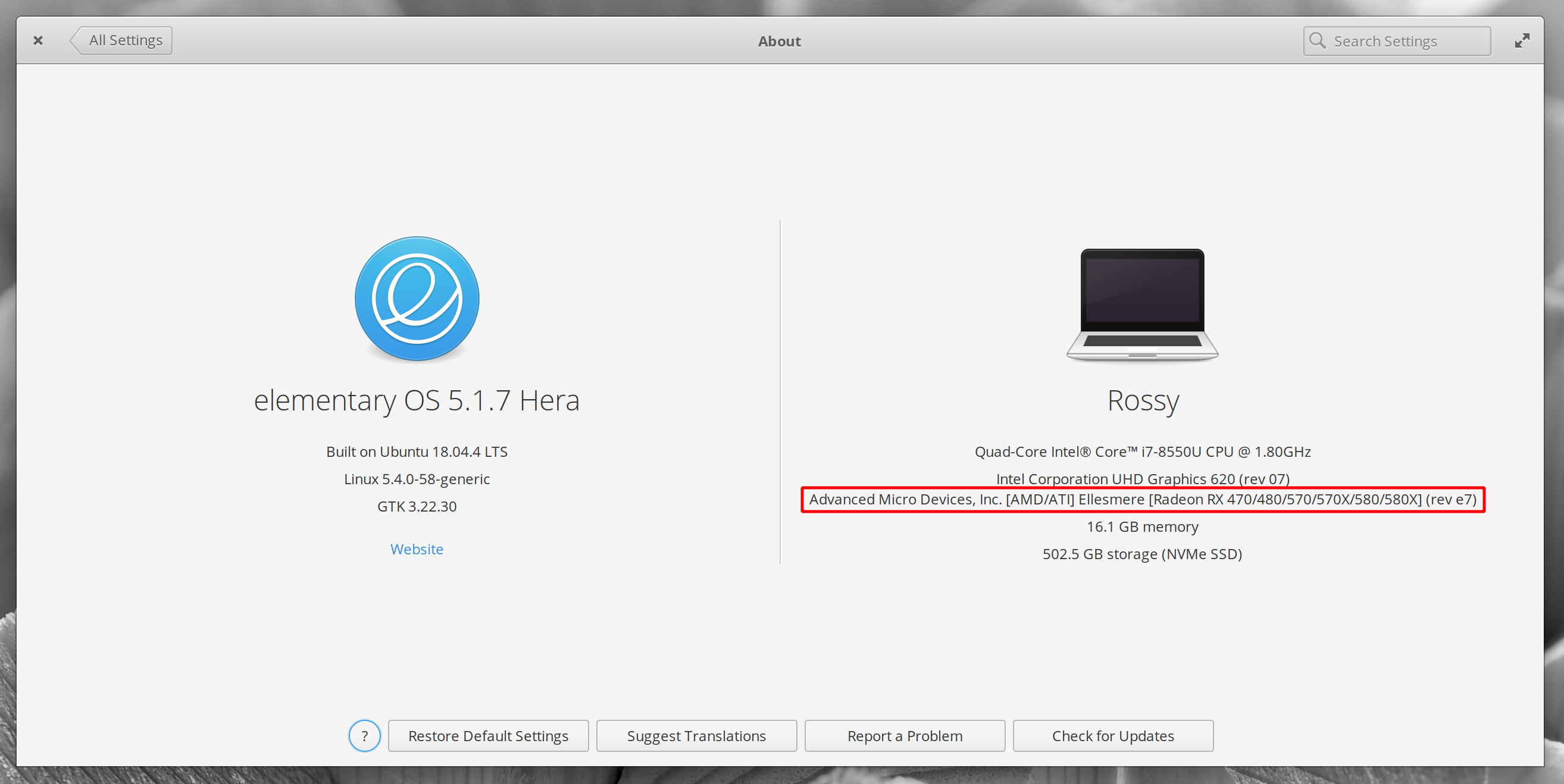This screenshot has width=1564, height=784.
Task: Select the 'elementary OS 5.1.7 Hera' title text
Action: 417,400
